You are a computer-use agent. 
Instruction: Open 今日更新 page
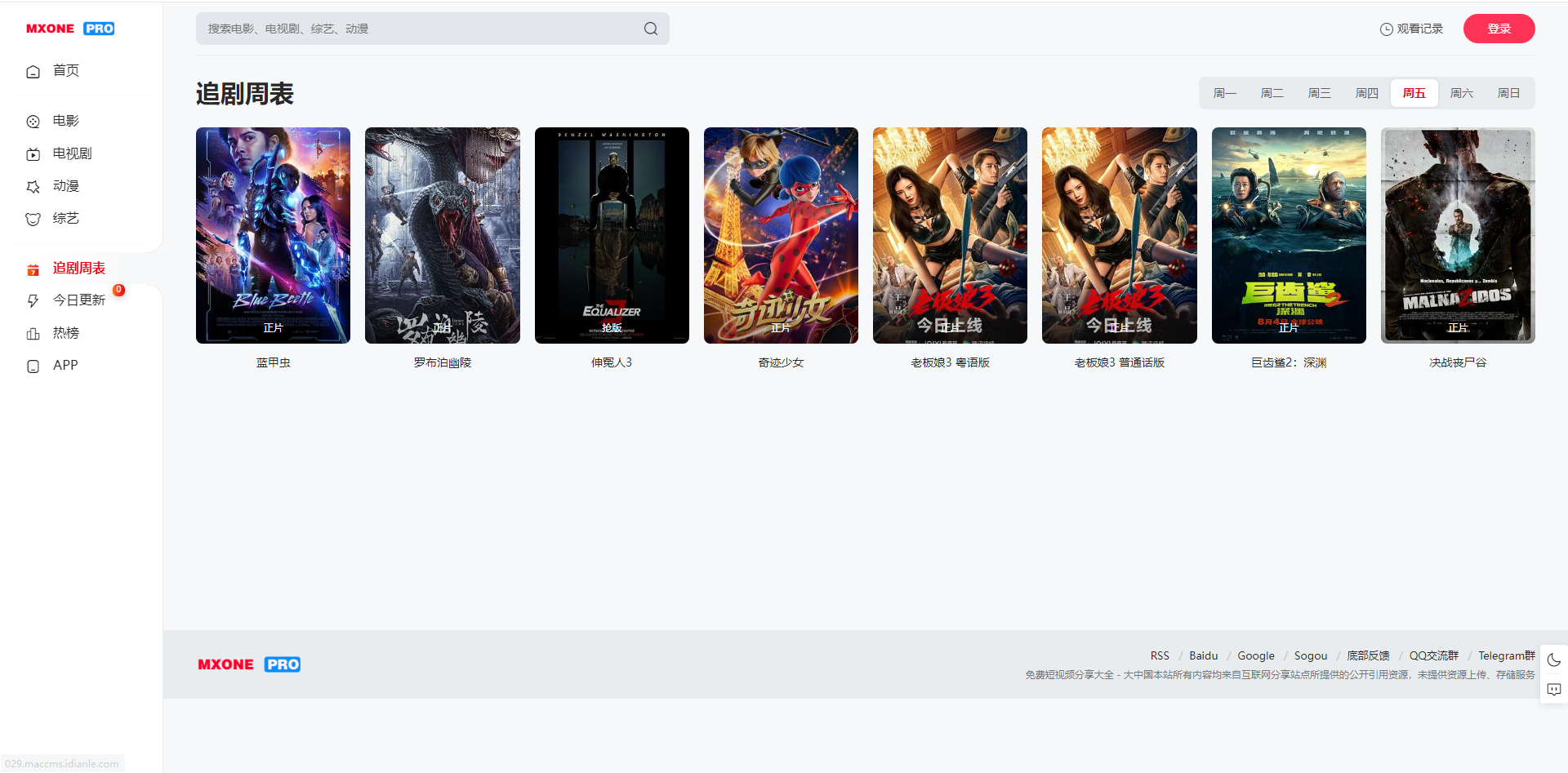point(79,300)
